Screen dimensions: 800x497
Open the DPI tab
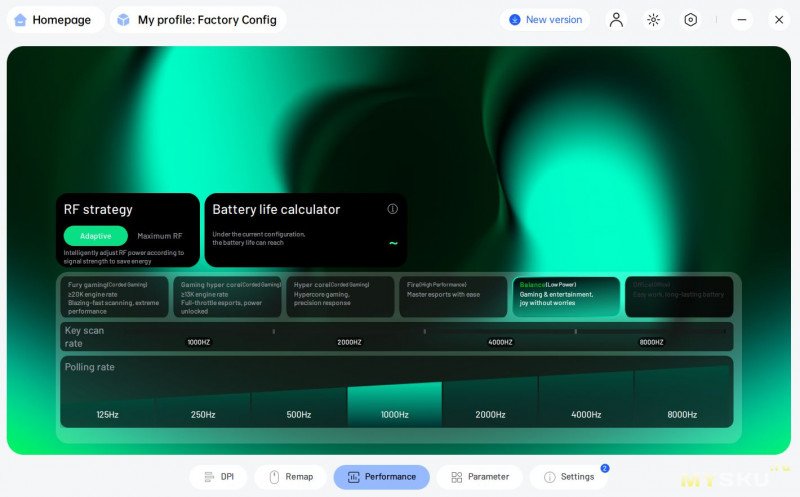219,477
